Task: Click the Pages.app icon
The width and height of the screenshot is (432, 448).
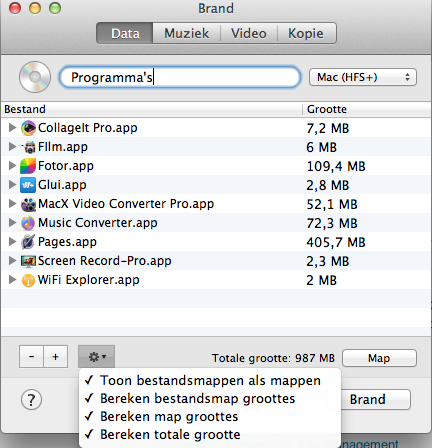Action: click(28, 242)
